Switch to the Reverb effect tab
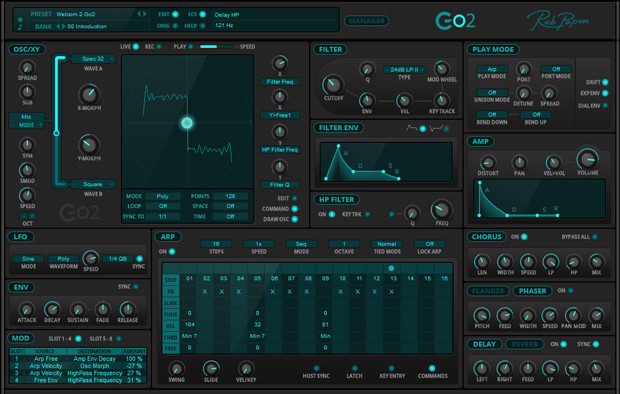Viewport: 620px width, 394px height. coord(525,344)
